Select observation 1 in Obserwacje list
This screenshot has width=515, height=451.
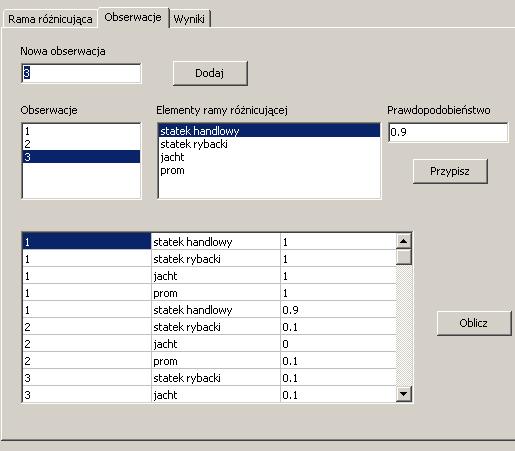[81, 131]
